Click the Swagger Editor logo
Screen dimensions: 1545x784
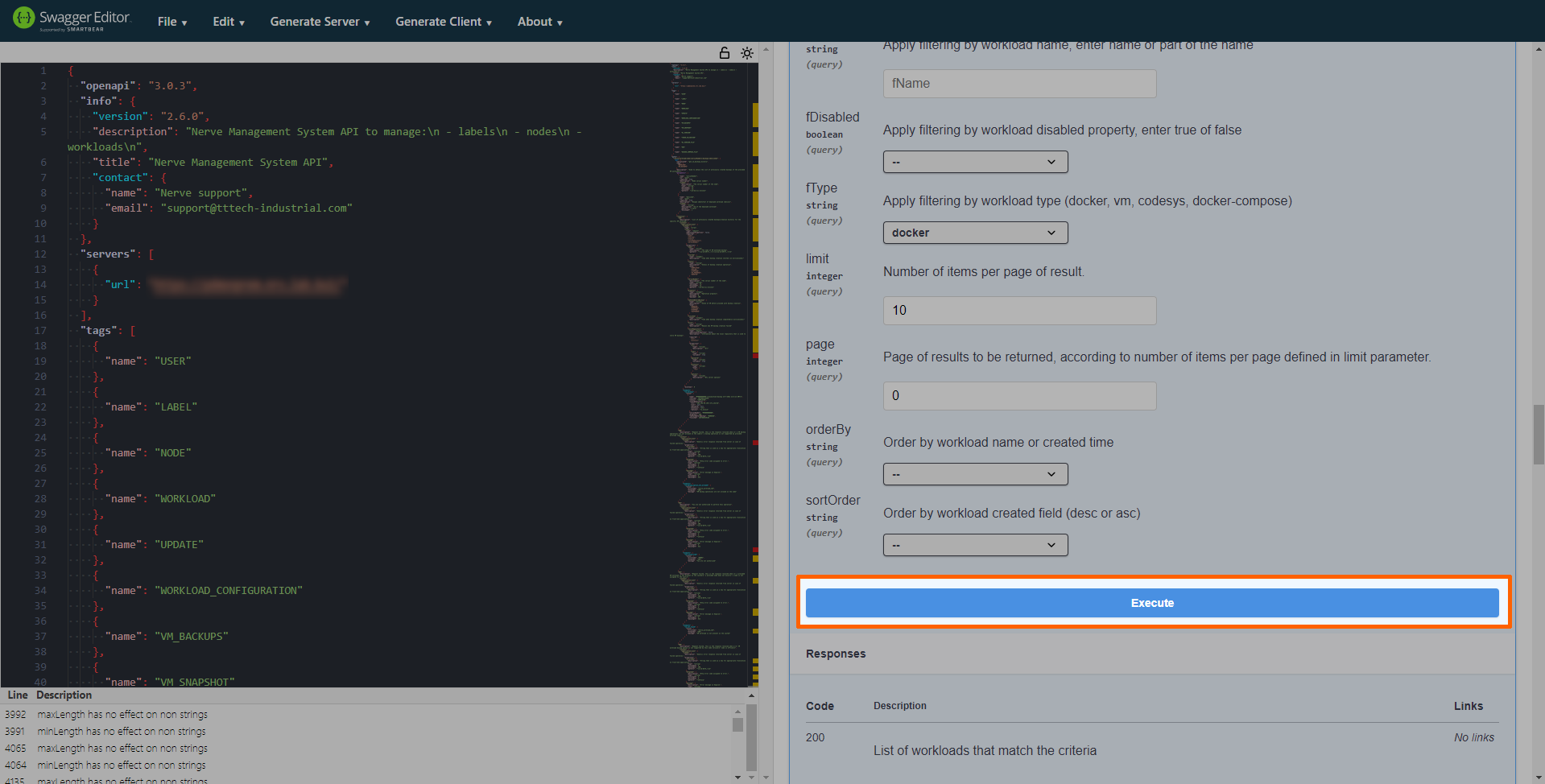(x=71, y=19)
